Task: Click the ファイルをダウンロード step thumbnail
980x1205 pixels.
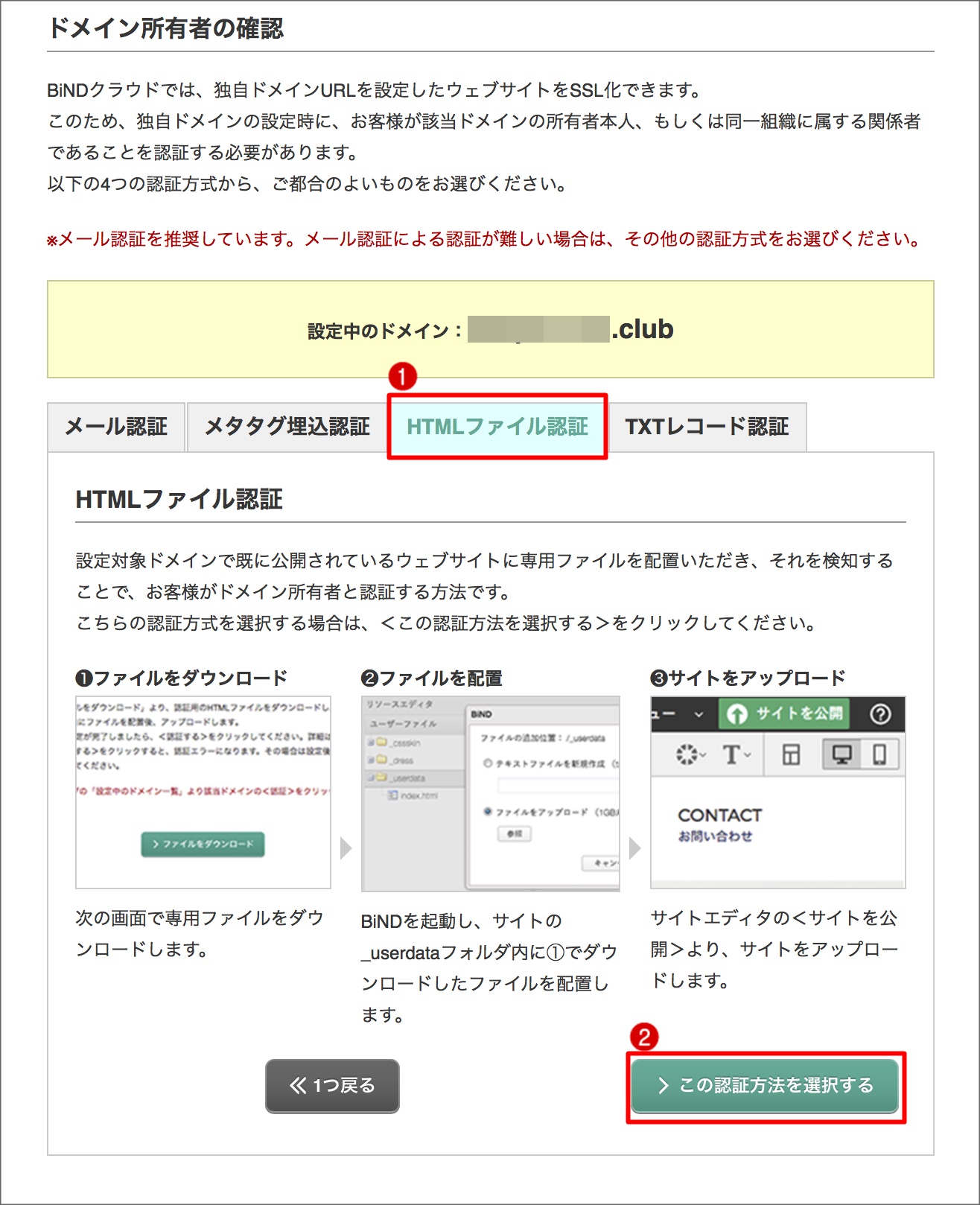Action: pyautogui.click(x=203, y=792)
